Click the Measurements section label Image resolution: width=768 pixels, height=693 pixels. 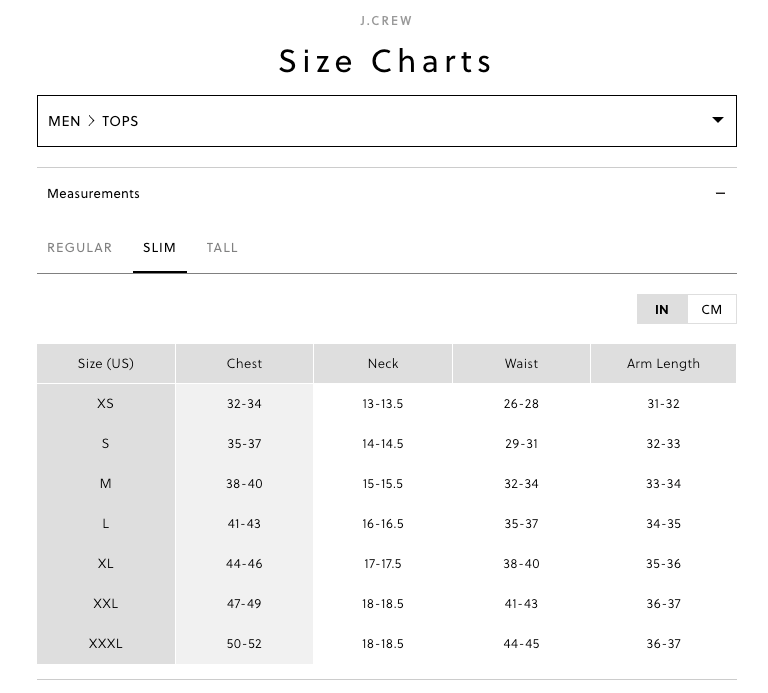[x=93, y=193]
